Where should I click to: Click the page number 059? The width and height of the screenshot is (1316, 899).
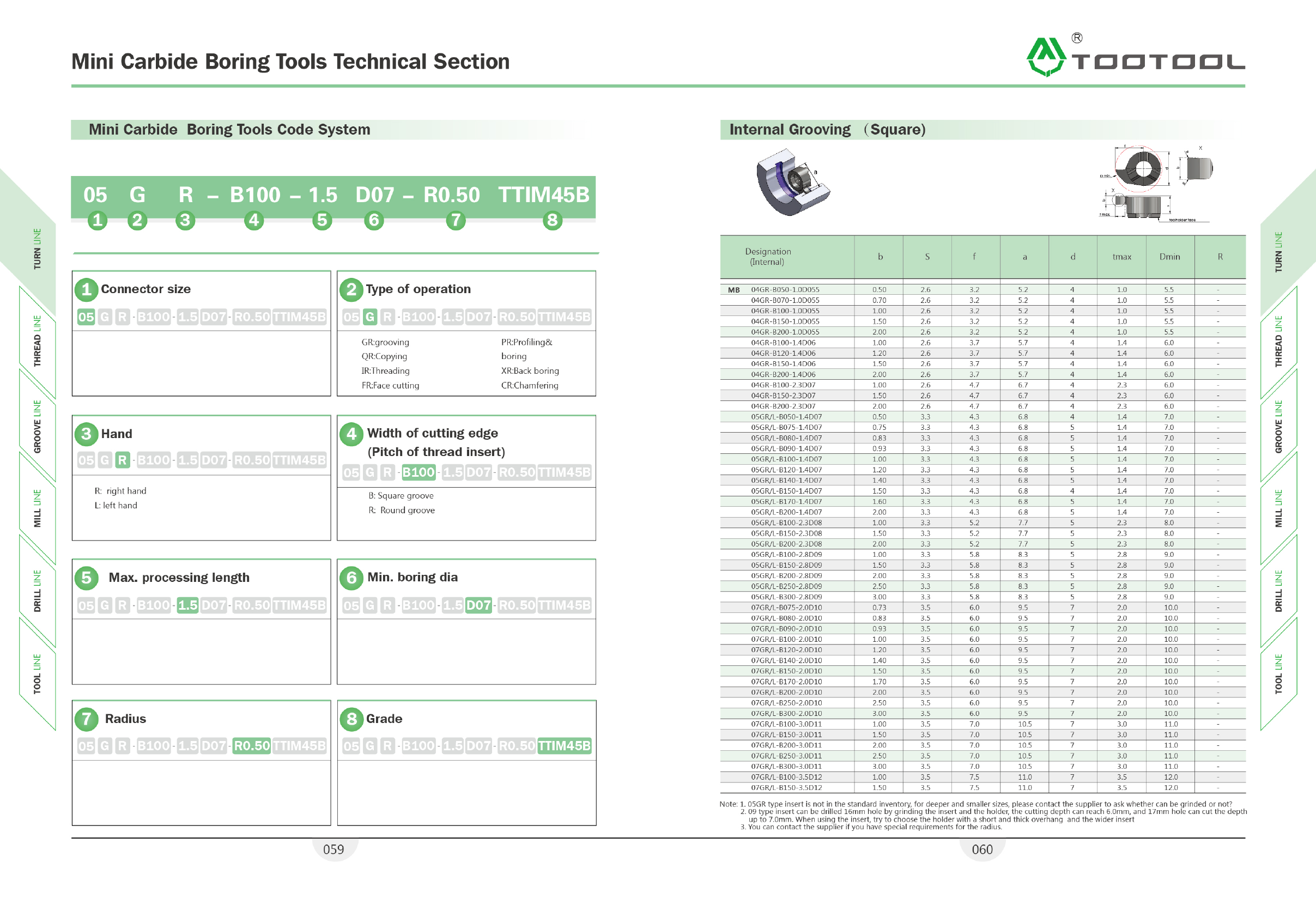tap(333, 849)
